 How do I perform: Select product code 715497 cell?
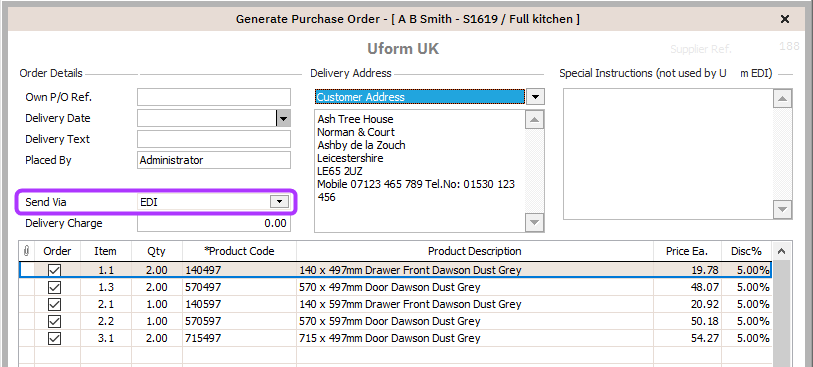239,338
